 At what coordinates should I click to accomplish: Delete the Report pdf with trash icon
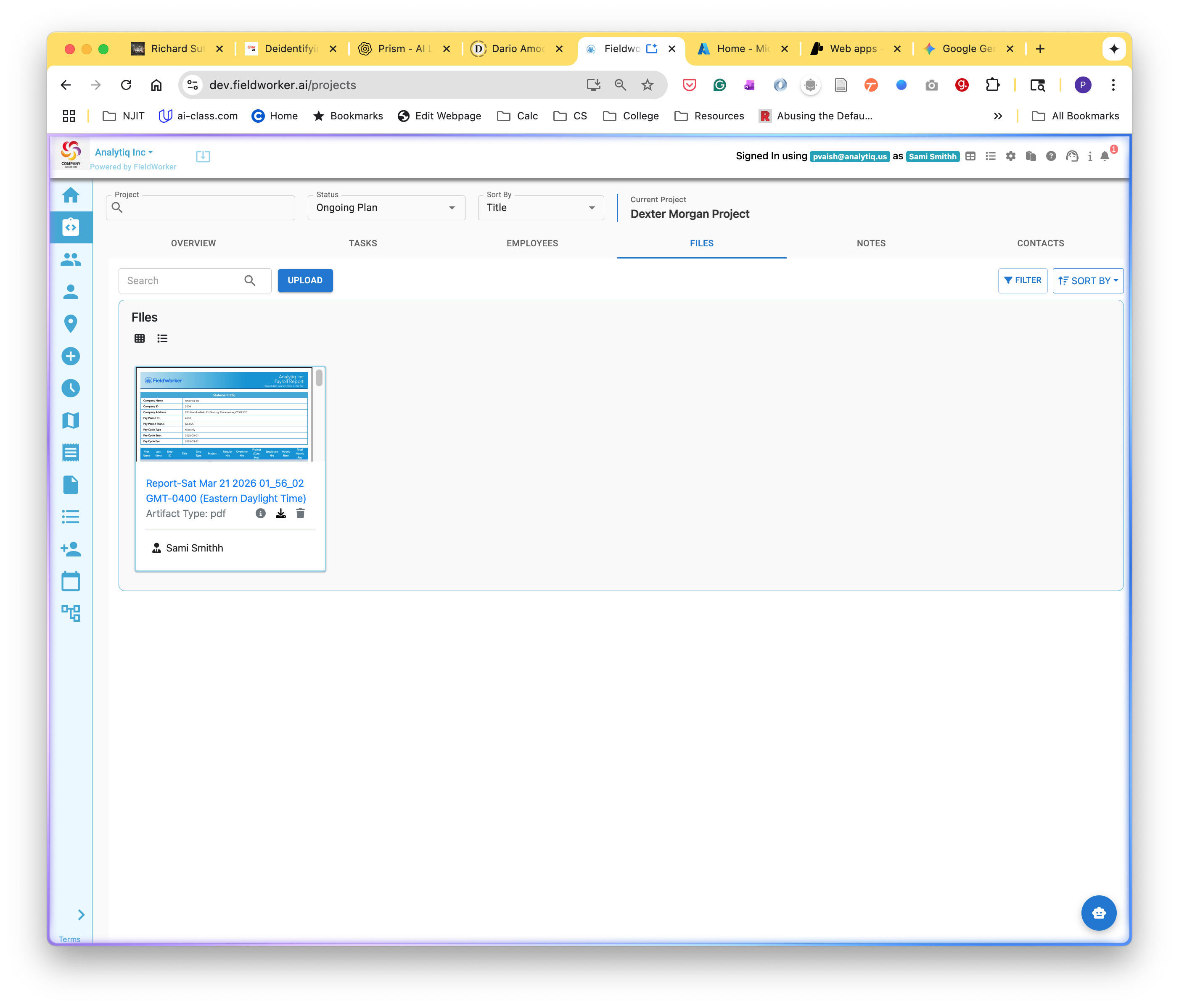tap(301, 514)
